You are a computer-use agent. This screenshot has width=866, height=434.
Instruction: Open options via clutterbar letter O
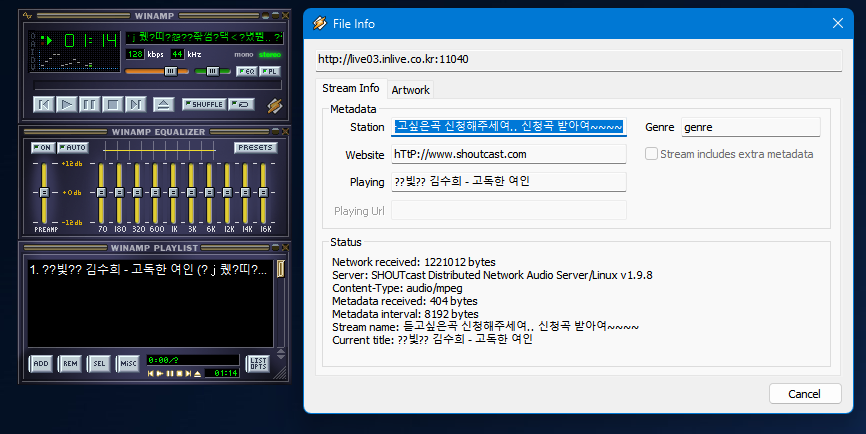33,36
